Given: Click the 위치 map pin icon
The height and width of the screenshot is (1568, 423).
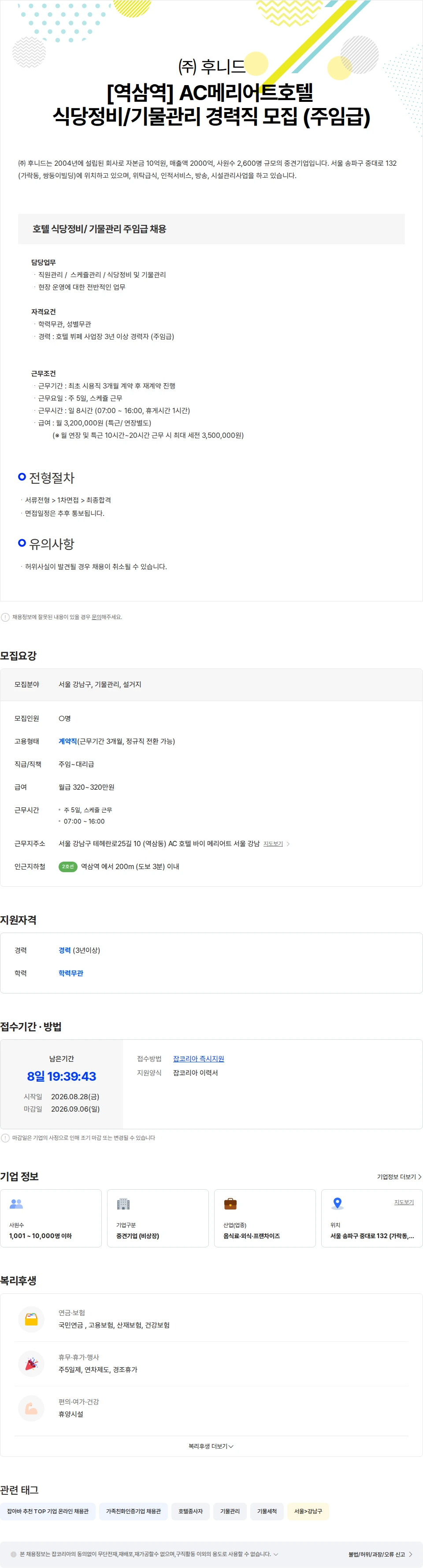Looking at the screenshot, I should click(x=337, y=1203).
